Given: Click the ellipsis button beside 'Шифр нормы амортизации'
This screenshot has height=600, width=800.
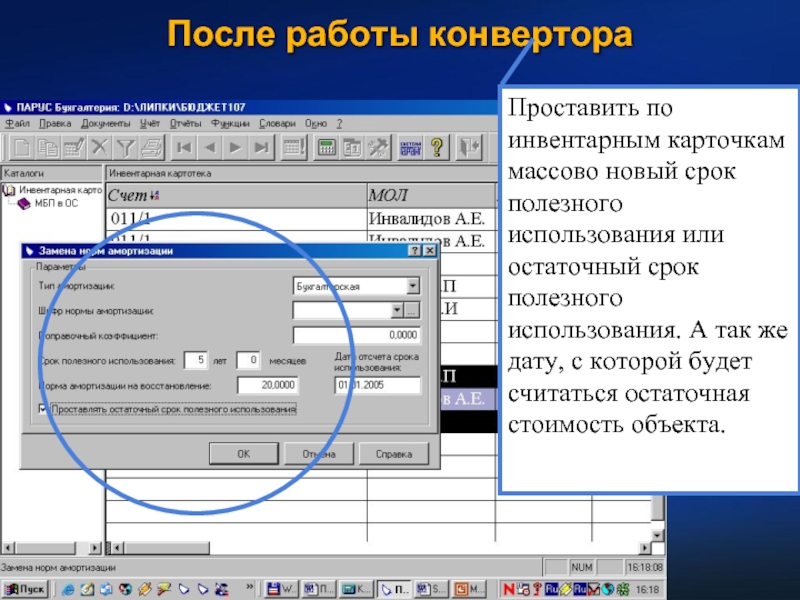Looking at the screenshot, I should [x=412, y=310].
